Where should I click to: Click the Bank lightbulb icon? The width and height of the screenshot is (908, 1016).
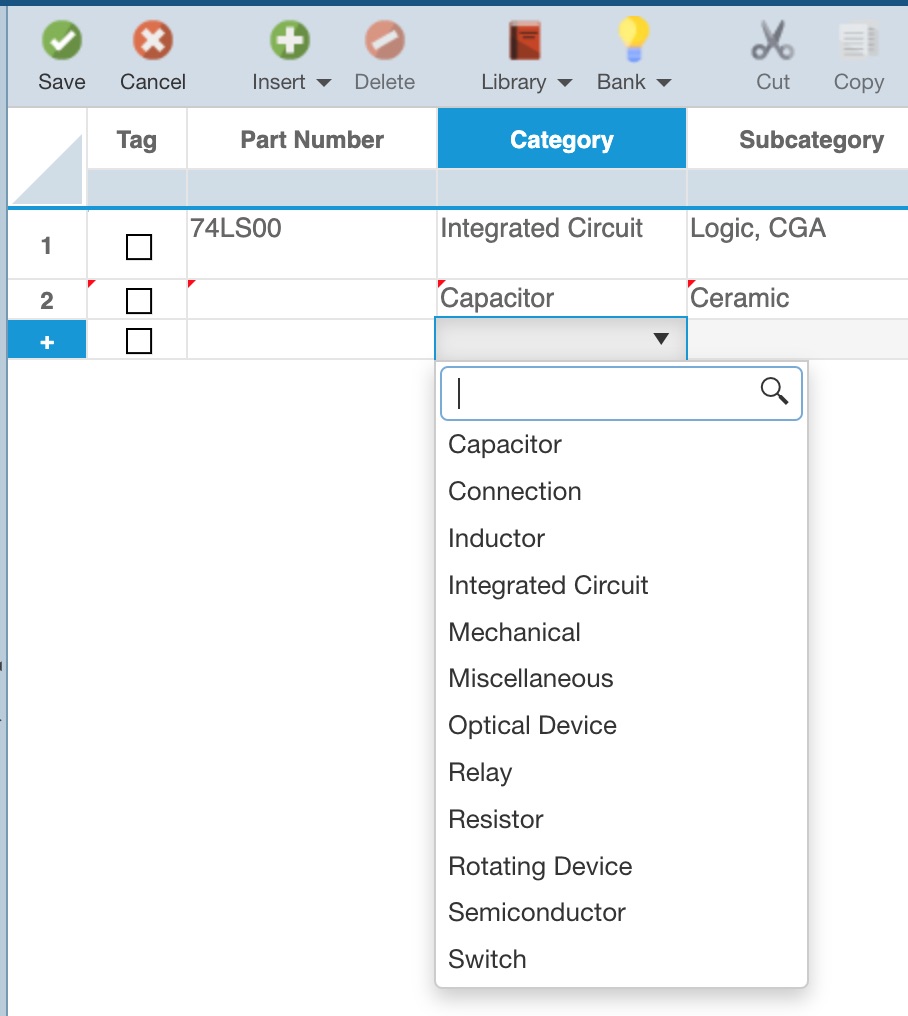coord(633,42)
